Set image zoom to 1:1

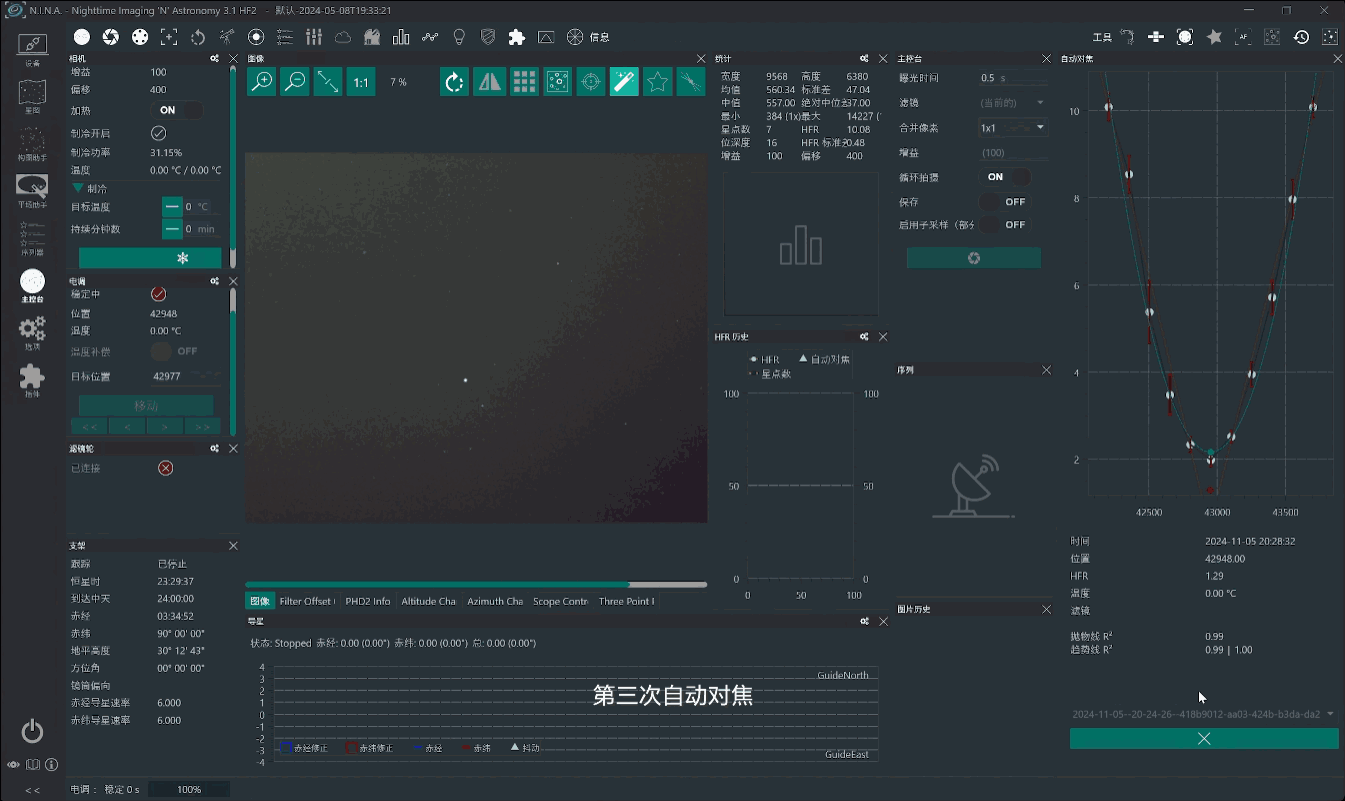point(361,82)
